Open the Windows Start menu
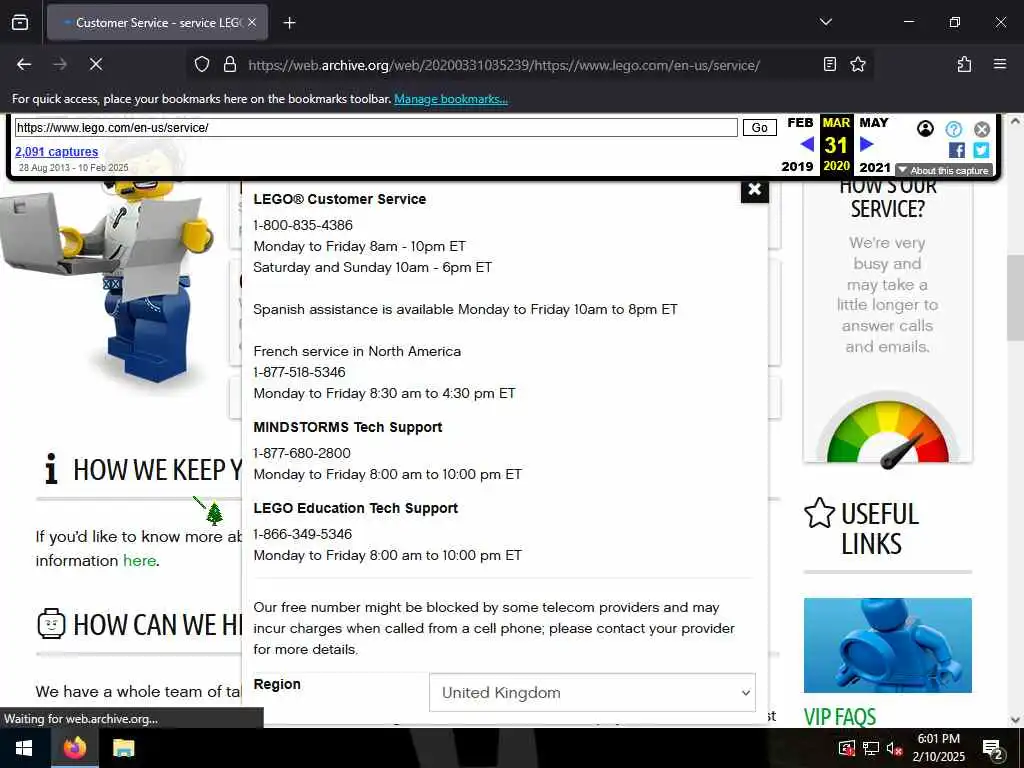The image size is (1024, 768). 25,748
